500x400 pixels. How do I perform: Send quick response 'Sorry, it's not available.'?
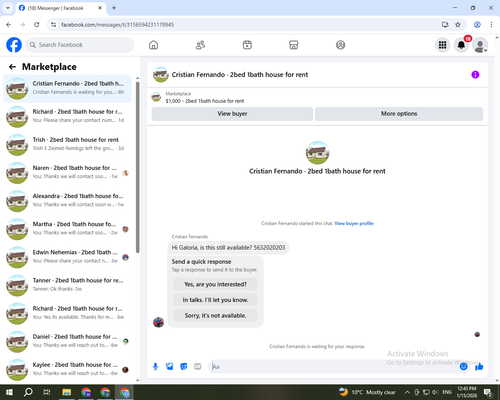[215, 315]
